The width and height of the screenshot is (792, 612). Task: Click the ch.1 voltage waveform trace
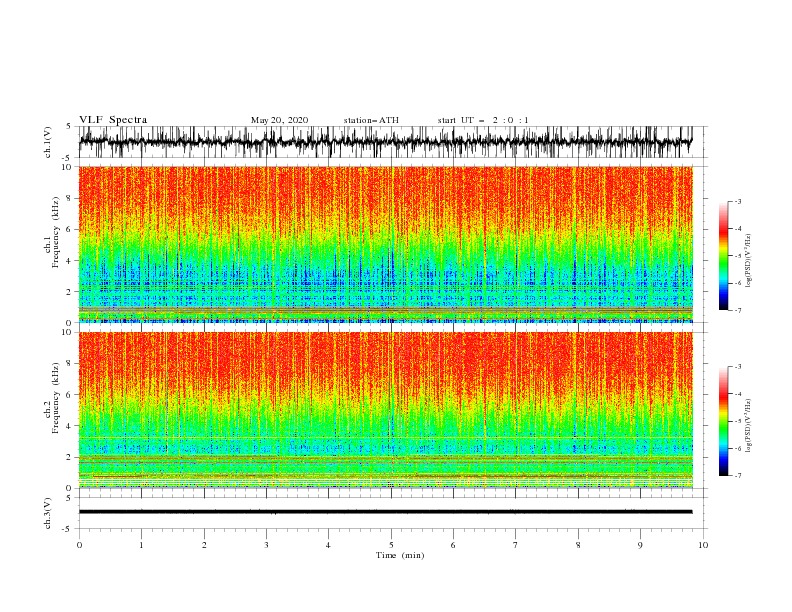(385, 142)
